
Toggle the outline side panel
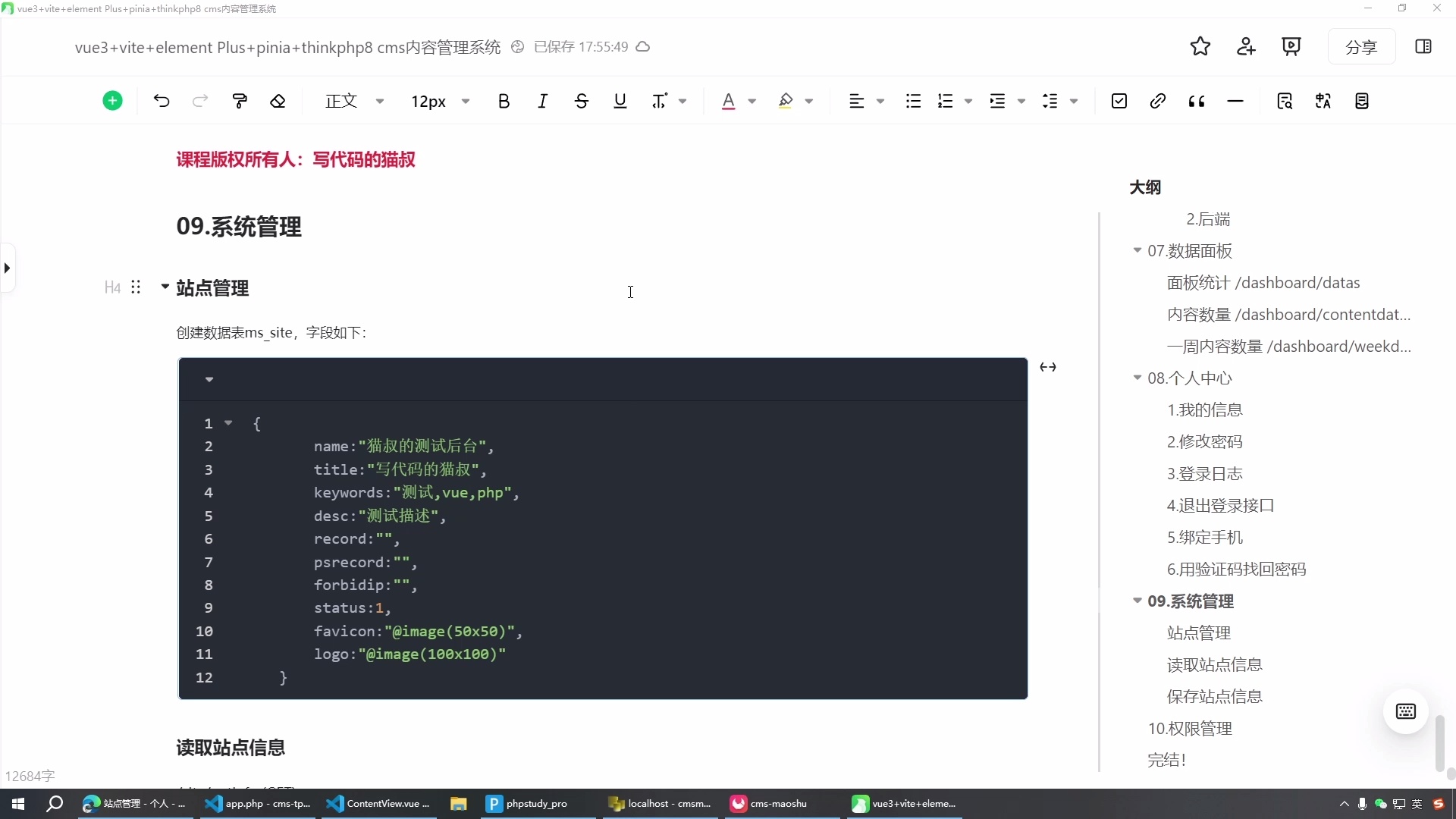(x=1423, y=46)
